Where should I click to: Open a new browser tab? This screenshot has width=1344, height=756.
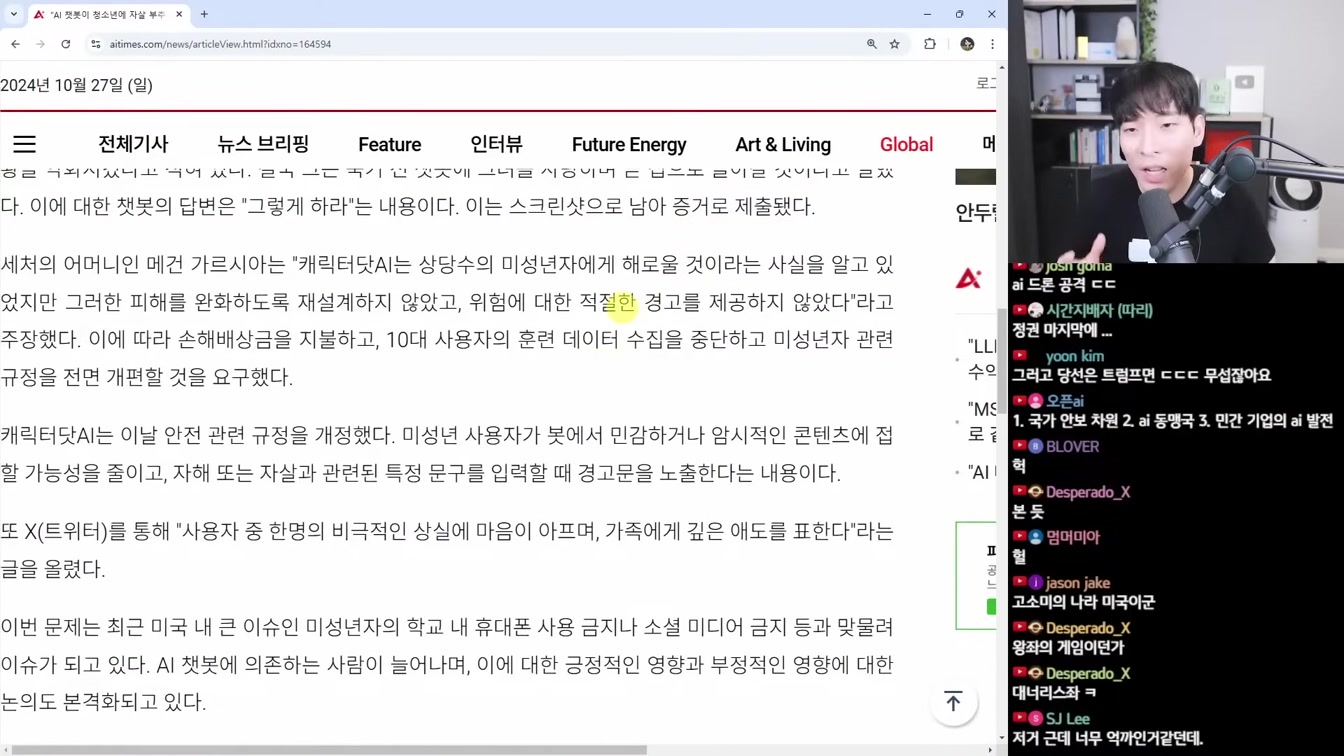[204, 15]
